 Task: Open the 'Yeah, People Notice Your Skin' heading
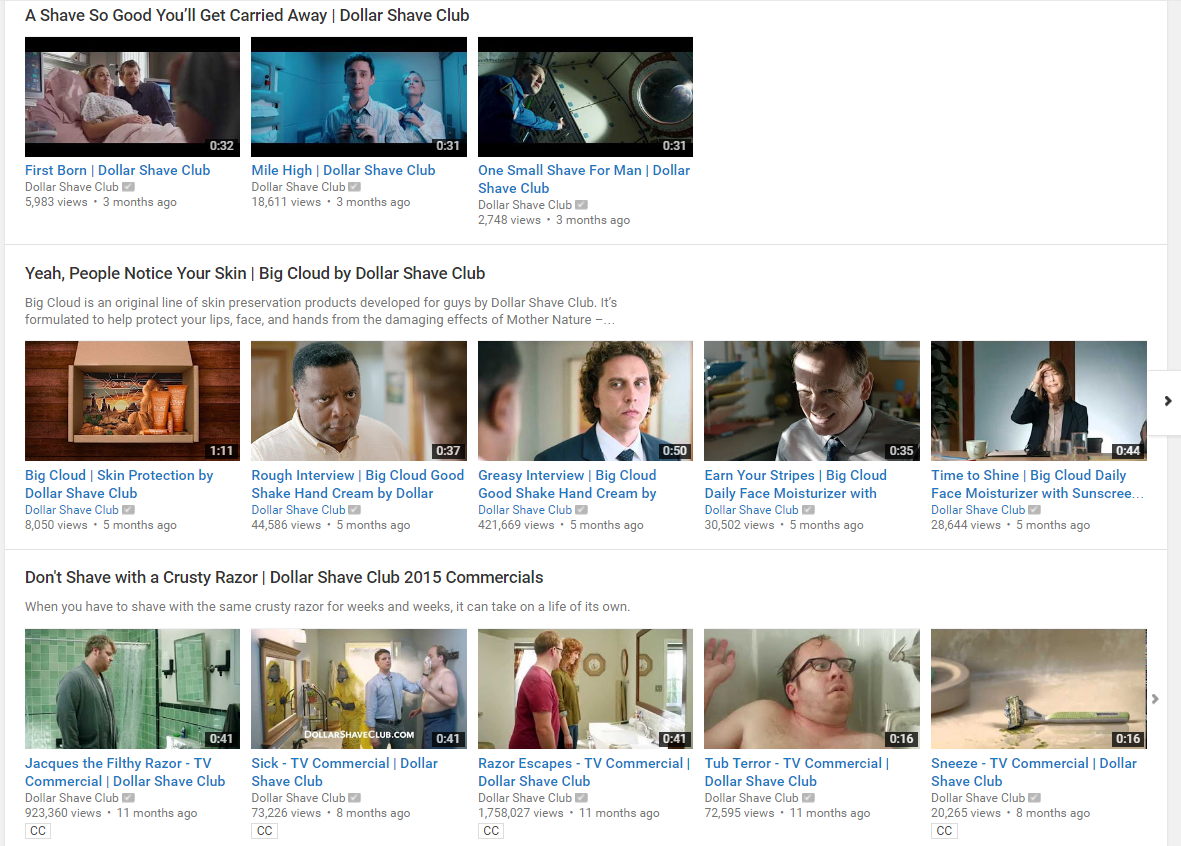click(x=255, y=273)
